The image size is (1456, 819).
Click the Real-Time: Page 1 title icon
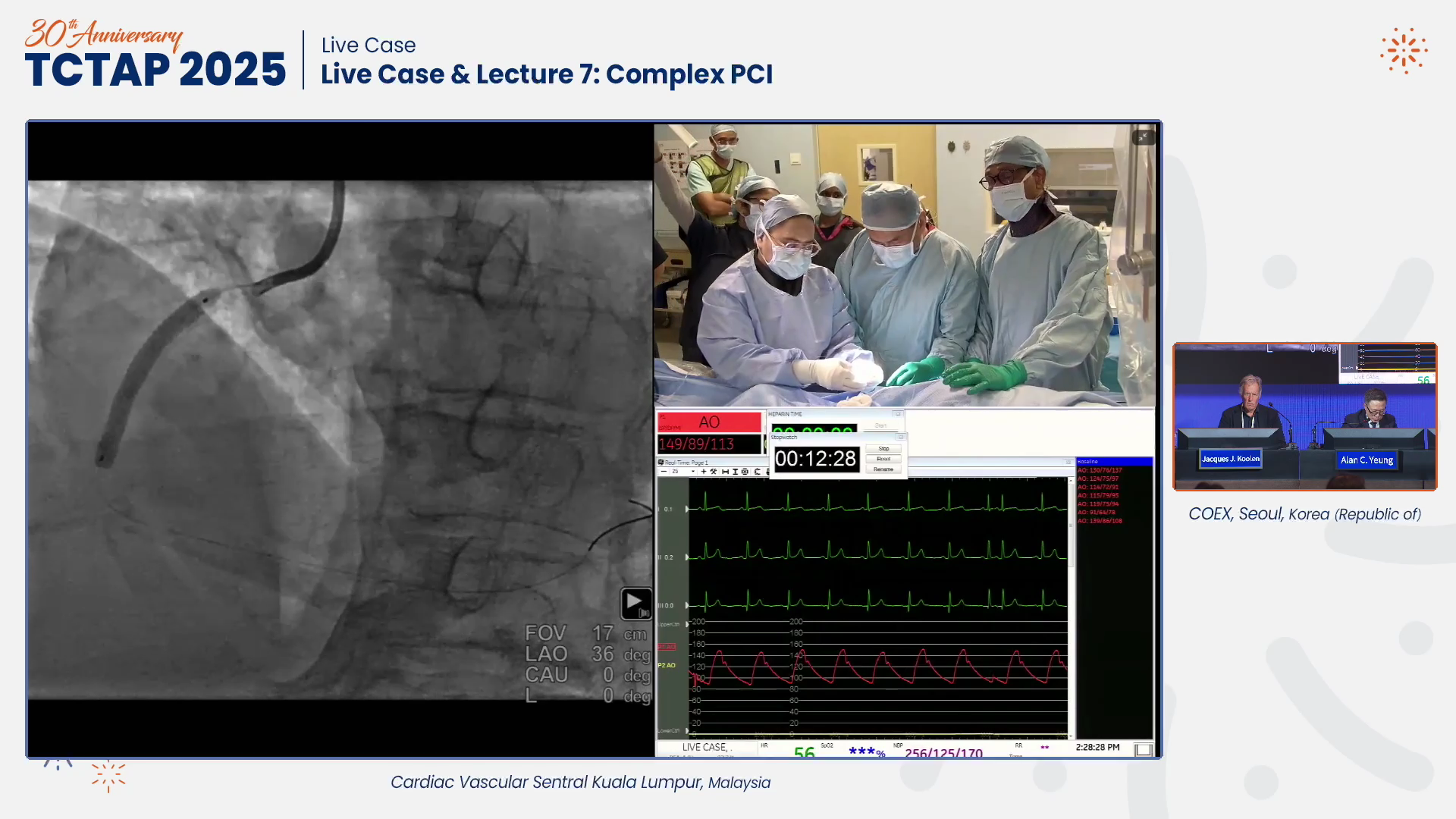(661, 462)
